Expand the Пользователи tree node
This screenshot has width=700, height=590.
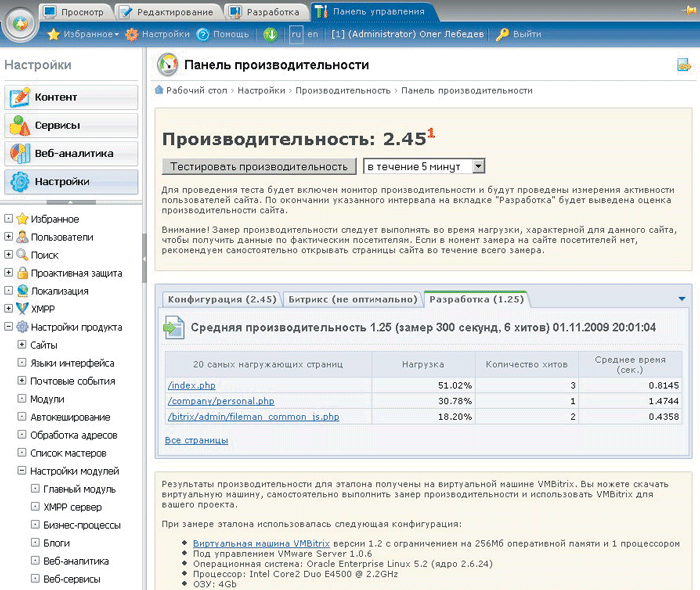[x=8, y=237]
